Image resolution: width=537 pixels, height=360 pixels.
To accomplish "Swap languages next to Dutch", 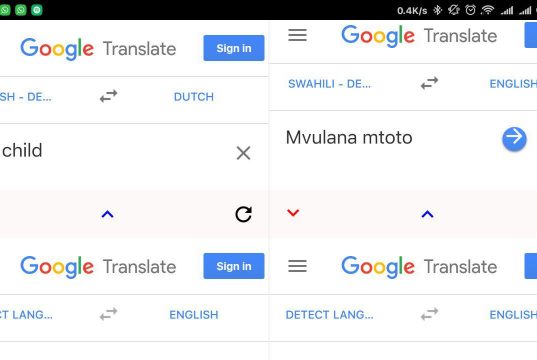I will pyautogui.click(x=109, y=96).
